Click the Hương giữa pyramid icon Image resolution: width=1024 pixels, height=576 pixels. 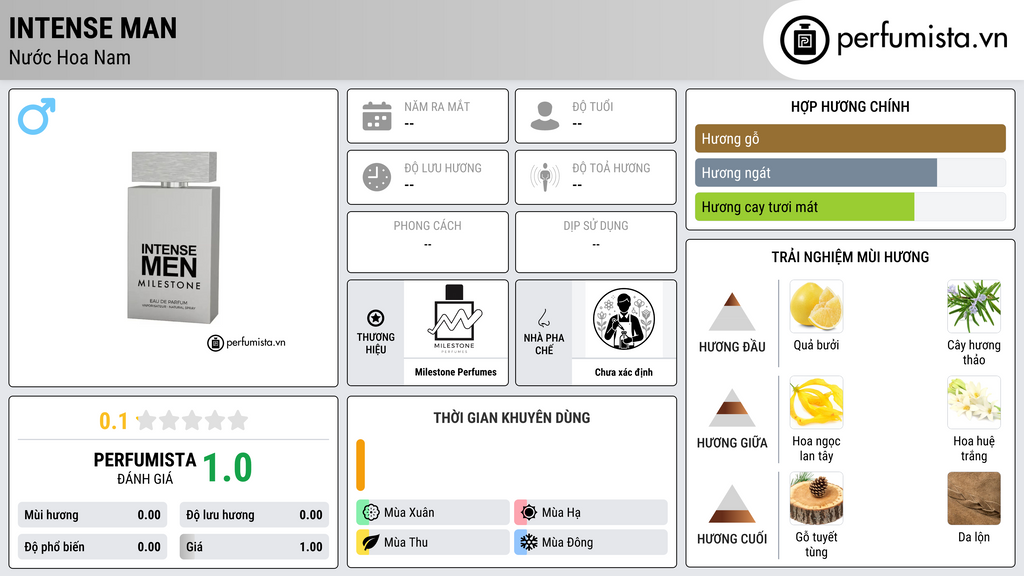(732, 408)
